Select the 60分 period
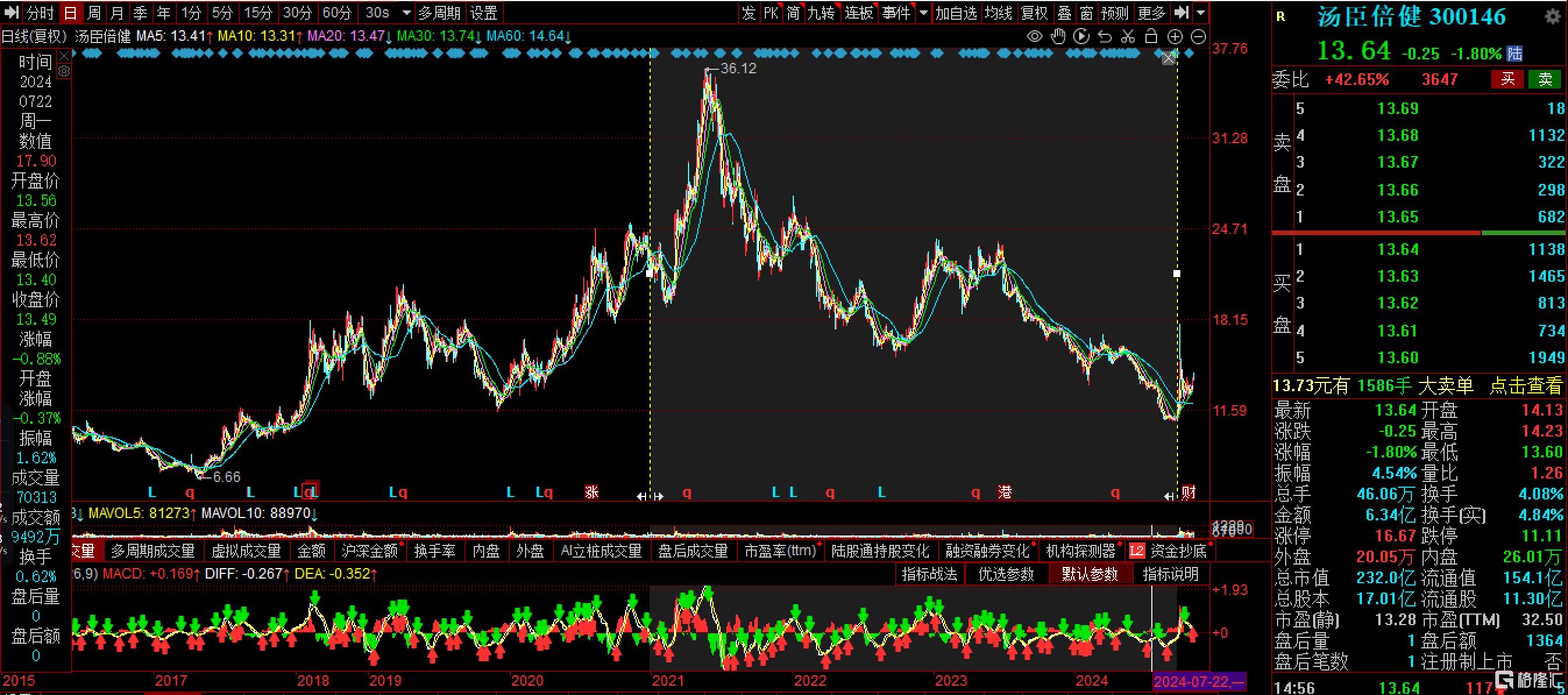 pyautogui.click(x=336, y=12)
